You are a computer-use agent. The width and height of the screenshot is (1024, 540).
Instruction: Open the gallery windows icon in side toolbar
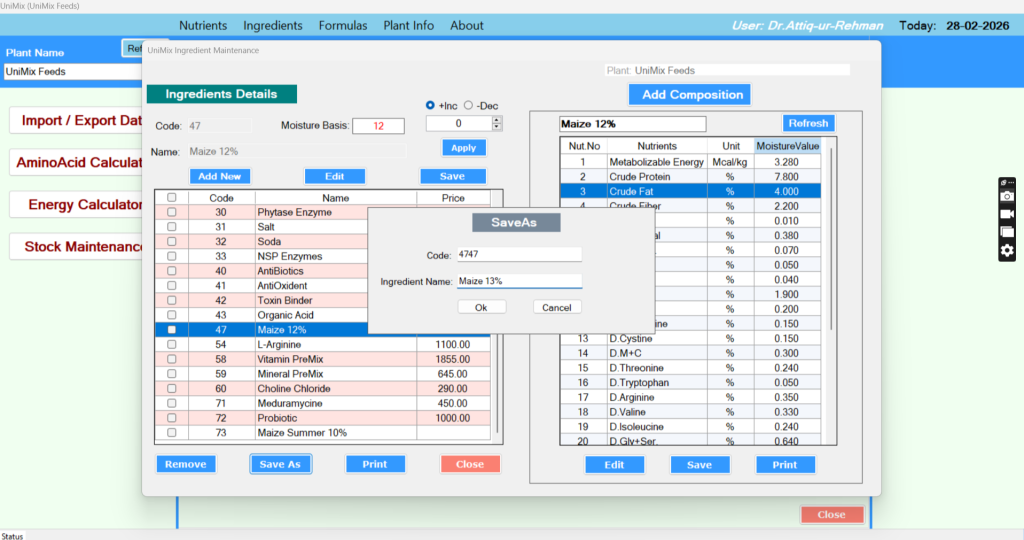[x=1007, y=232]
